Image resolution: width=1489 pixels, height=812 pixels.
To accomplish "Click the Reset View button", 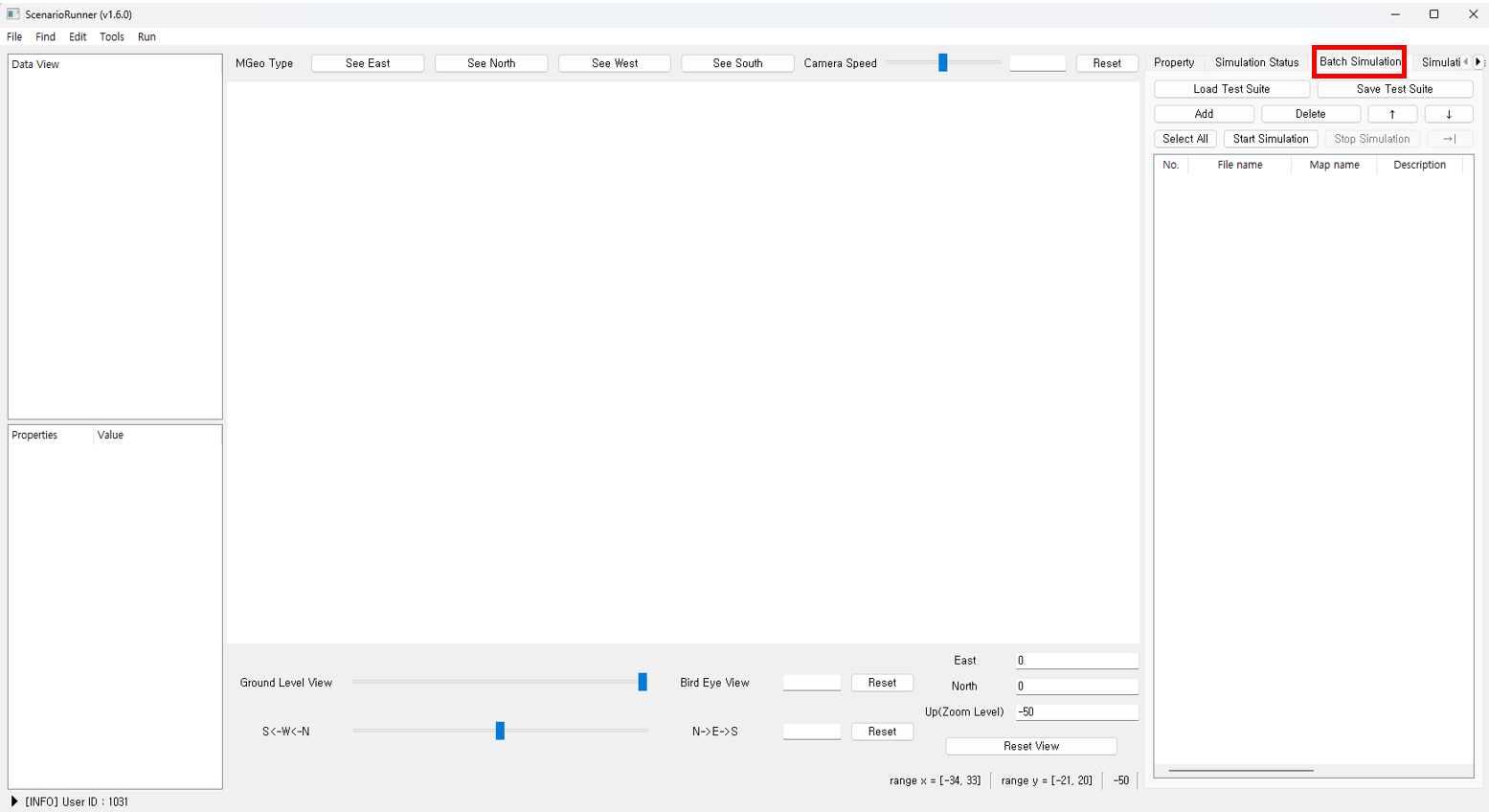I will (x=1031, y=746).
